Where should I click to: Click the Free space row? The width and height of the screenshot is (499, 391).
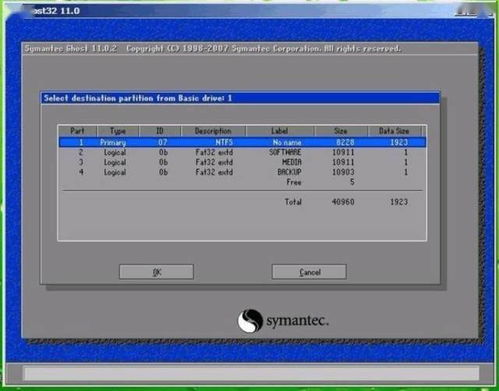pos(242,182)
